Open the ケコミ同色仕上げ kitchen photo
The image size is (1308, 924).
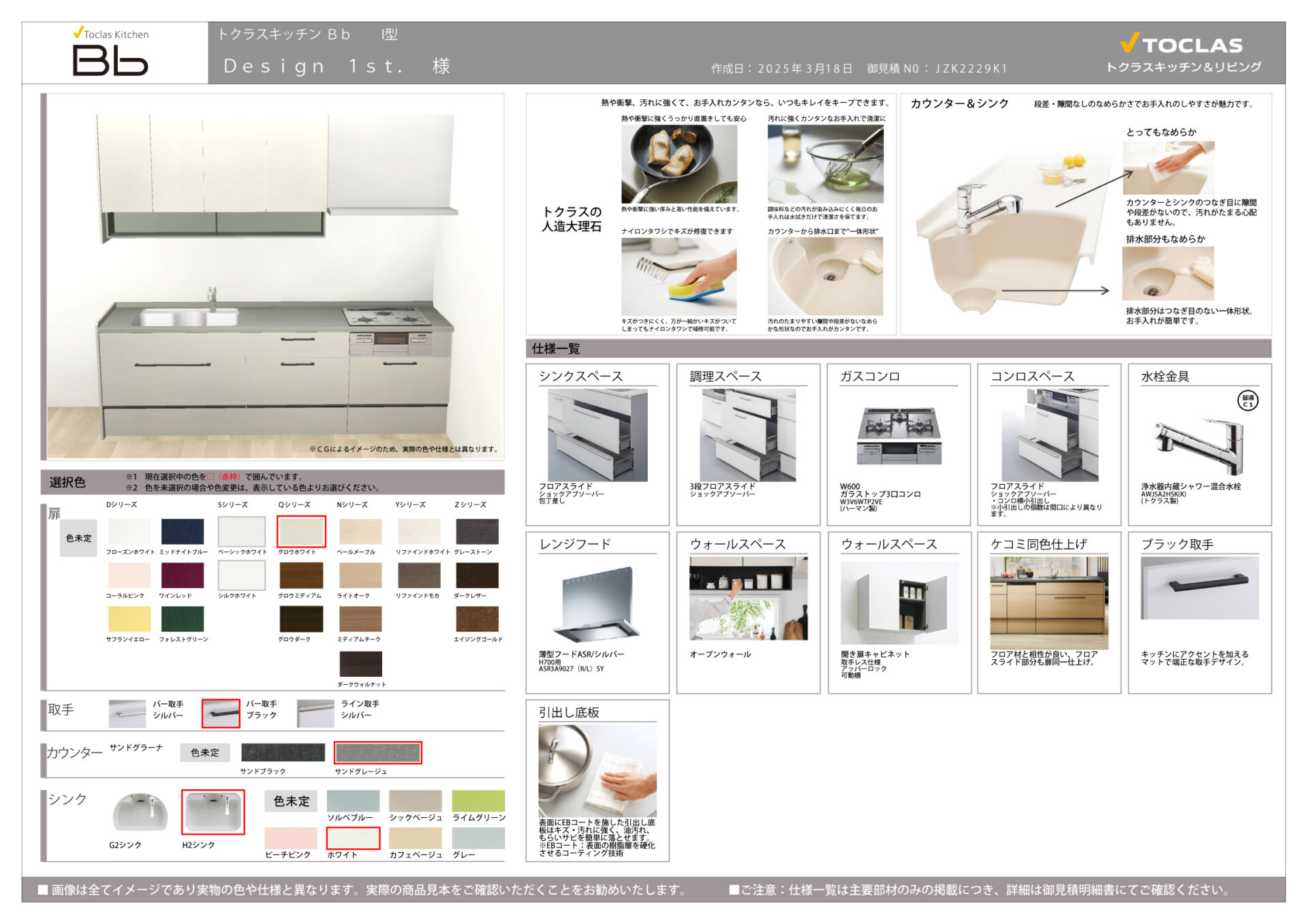(x=1049, y=603)
